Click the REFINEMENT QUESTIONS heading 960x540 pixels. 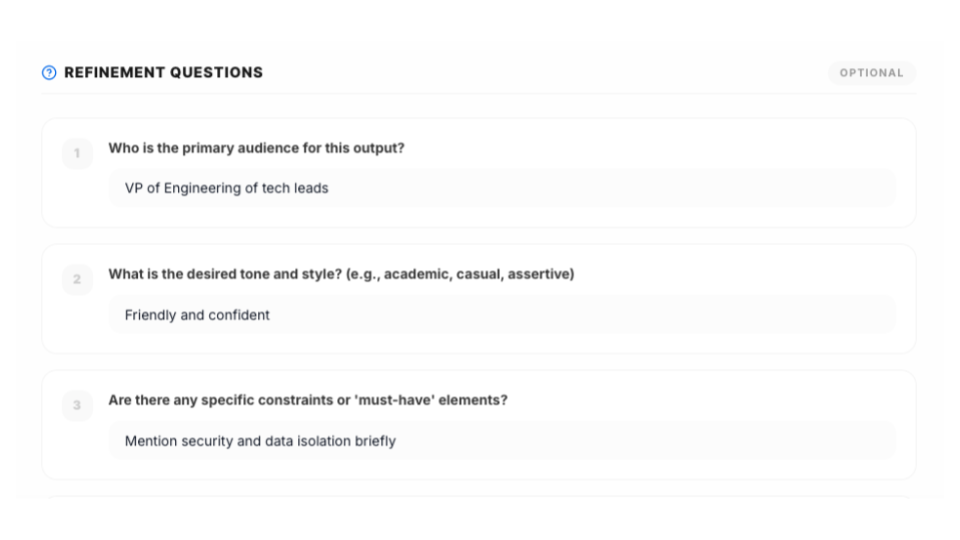pyautogui.click(x=163, y=73)
